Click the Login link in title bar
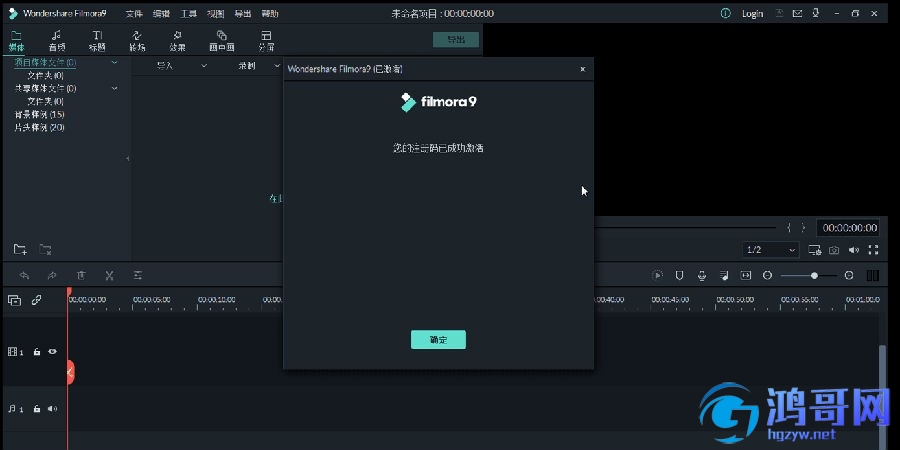The height and width of the screenshot is (450, 900). tap(752, 14)
